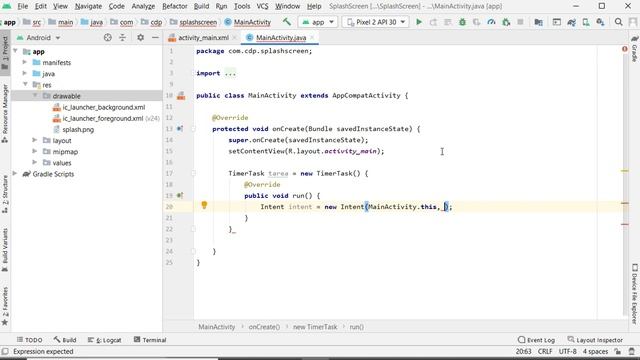Screen dimensions: 640x360
Task: Open the Device File Explorer side tab
Action: pyautogui.click(x=635, y=294)
